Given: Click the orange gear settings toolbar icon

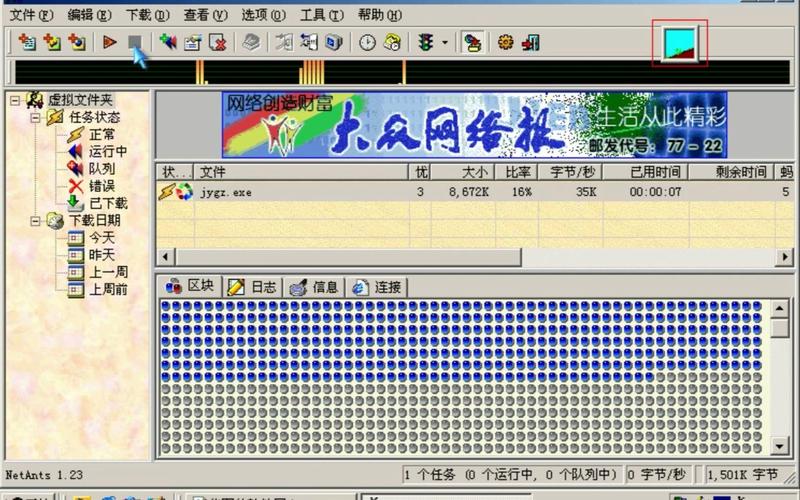Looking at the screenshot, I should (x=505, y=42).
